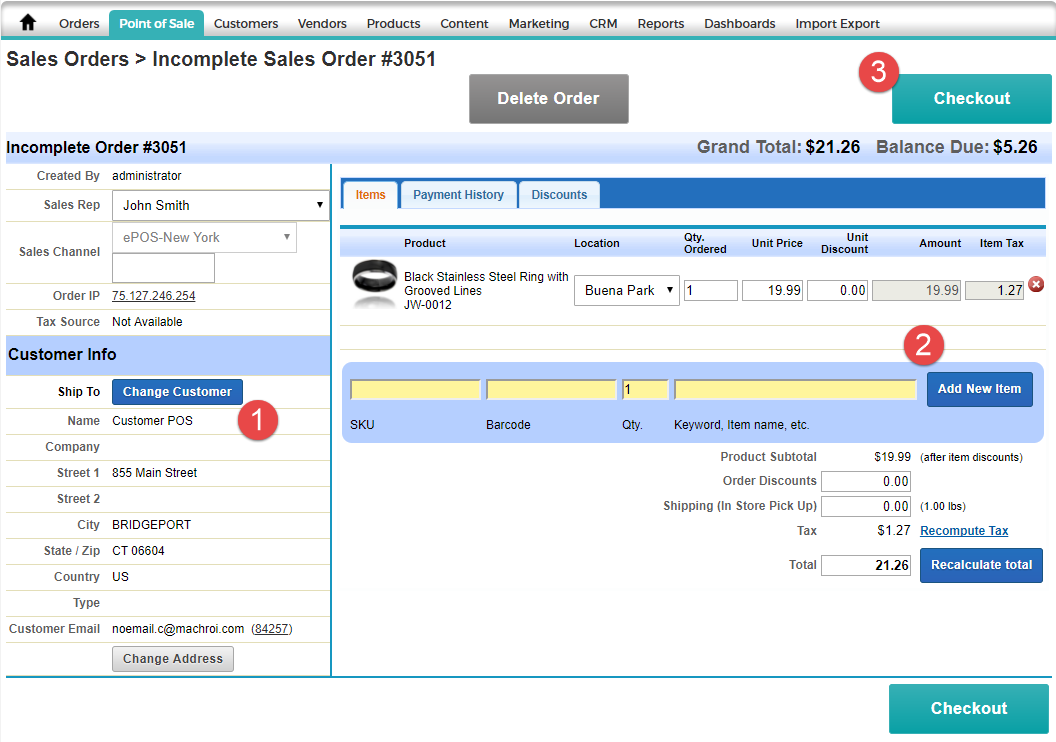Edit the Qty. Ordered field of the ring
This screenshot has width=1056, height=742.
click(711, 290)
